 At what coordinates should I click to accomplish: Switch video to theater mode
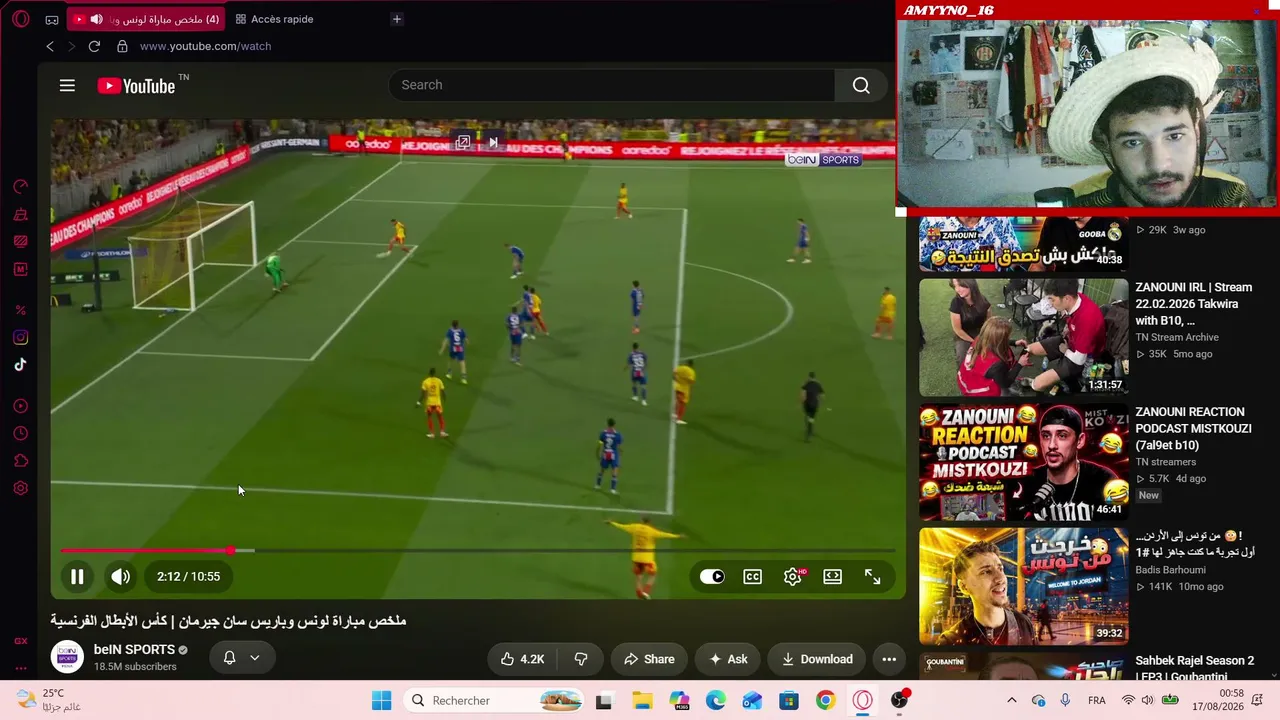tap(832, 576)
